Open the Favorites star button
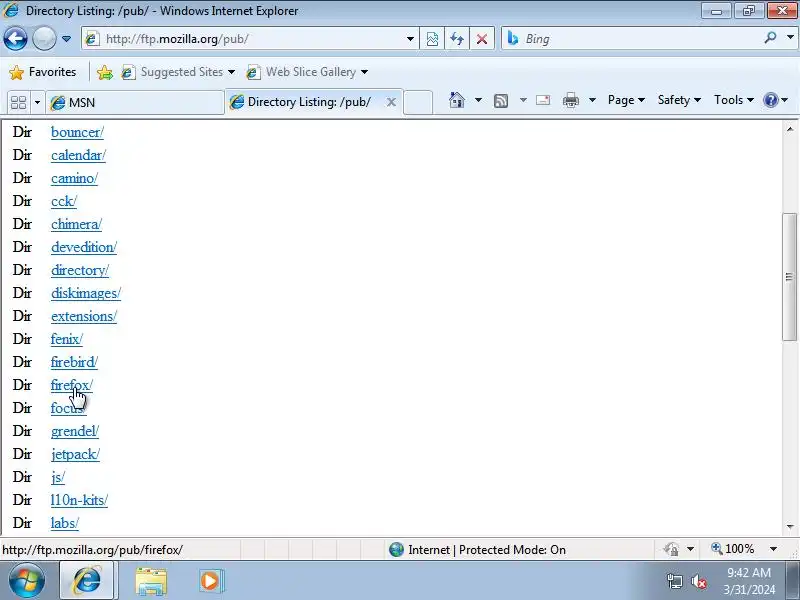 pyautogui.click(x=42, y=72)
